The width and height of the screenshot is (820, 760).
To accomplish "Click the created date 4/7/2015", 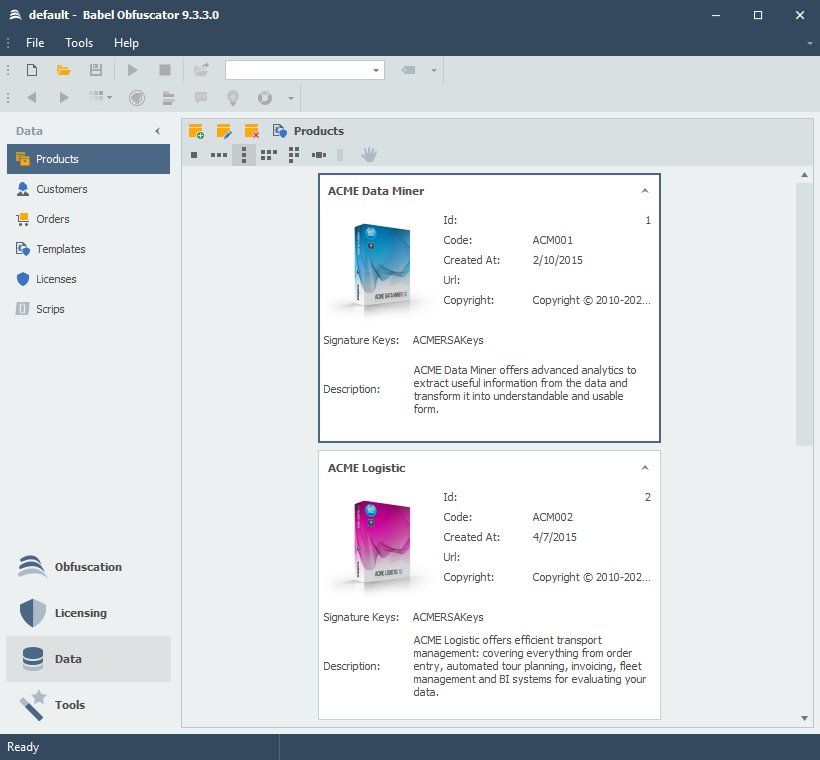I will pos(554,537).
